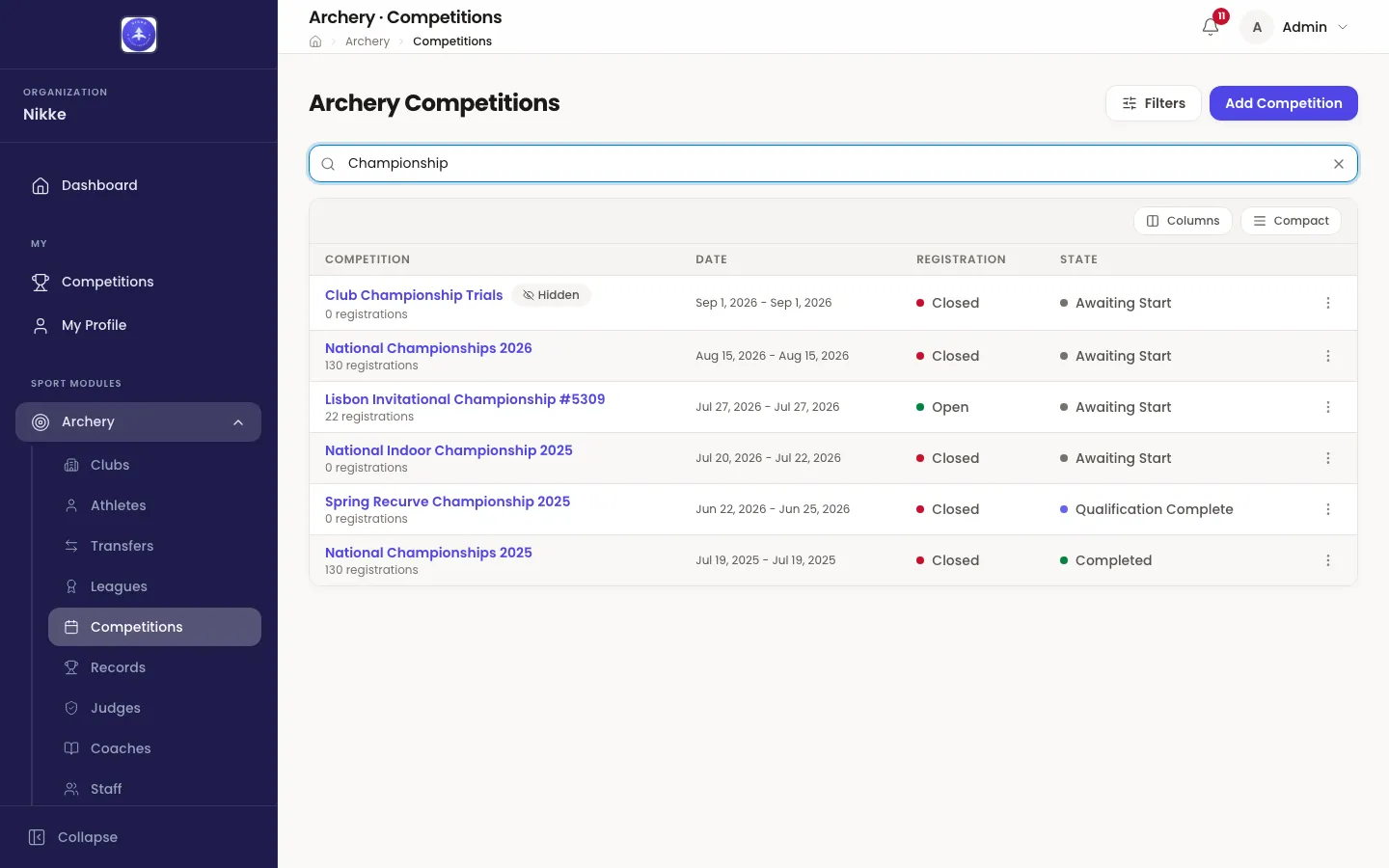The height and width of the screenshot is (868, 1389).
Task: Clear the Championship search text
Action: tap(1339, 164)
